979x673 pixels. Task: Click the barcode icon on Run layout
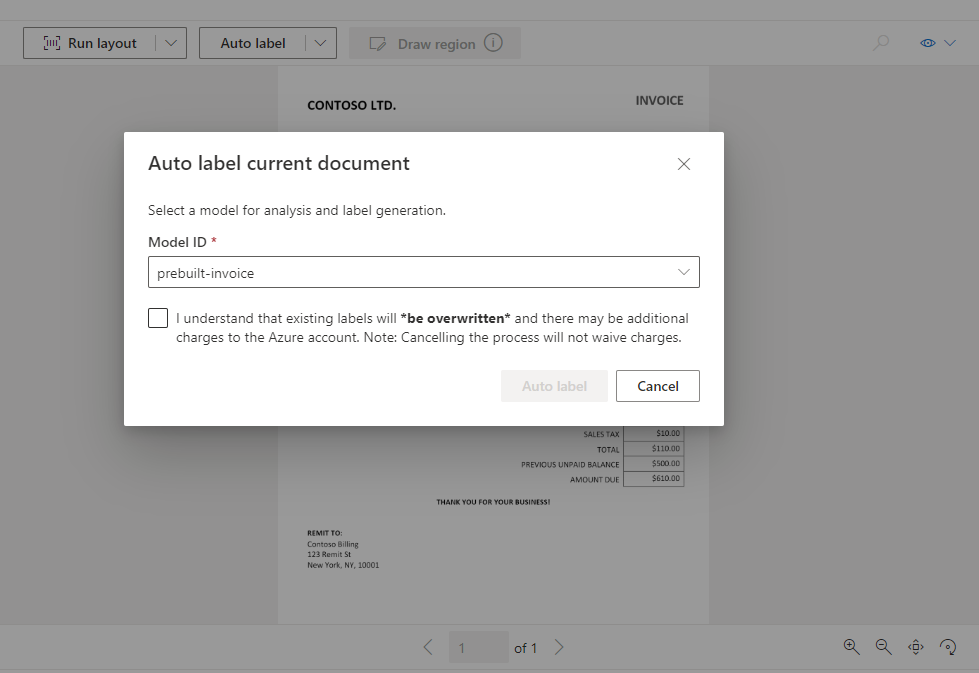tap(52, 43)
